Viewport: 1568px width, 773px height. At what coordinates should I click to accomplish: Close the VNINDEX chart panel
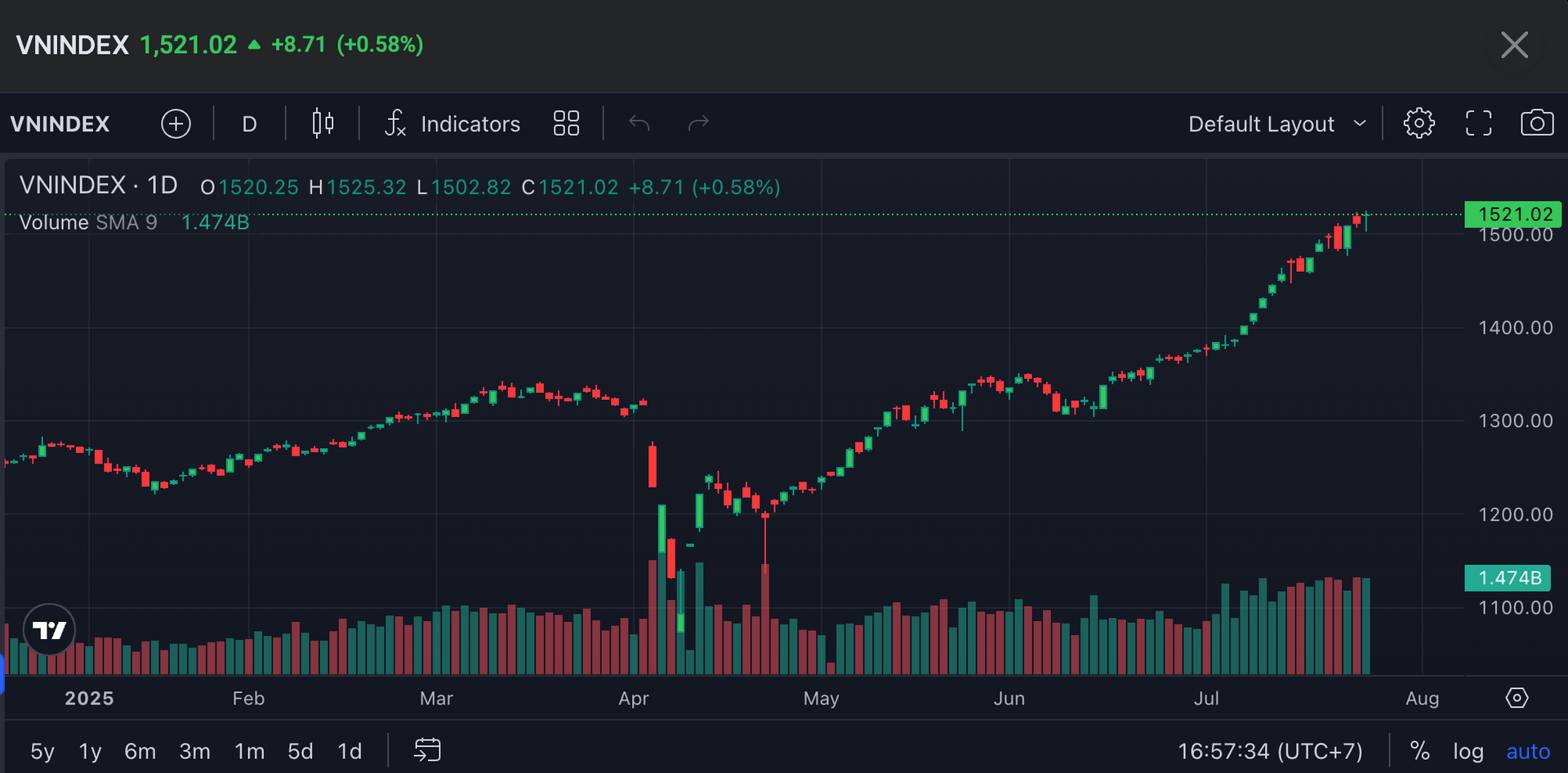[x=1514, y=45]
